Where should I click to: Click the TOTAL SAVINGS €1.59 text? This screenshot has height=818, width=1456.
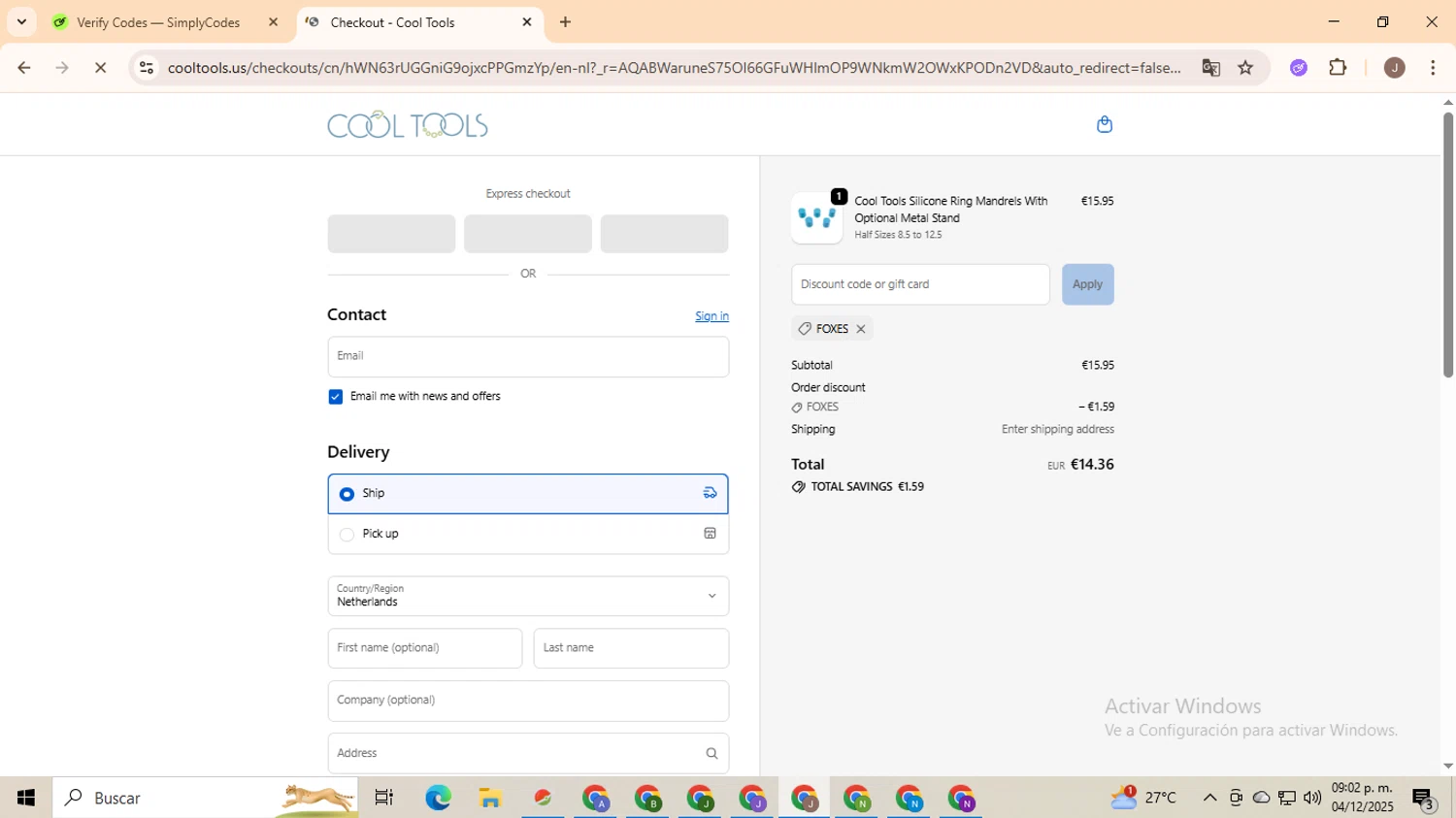[867, 487]
